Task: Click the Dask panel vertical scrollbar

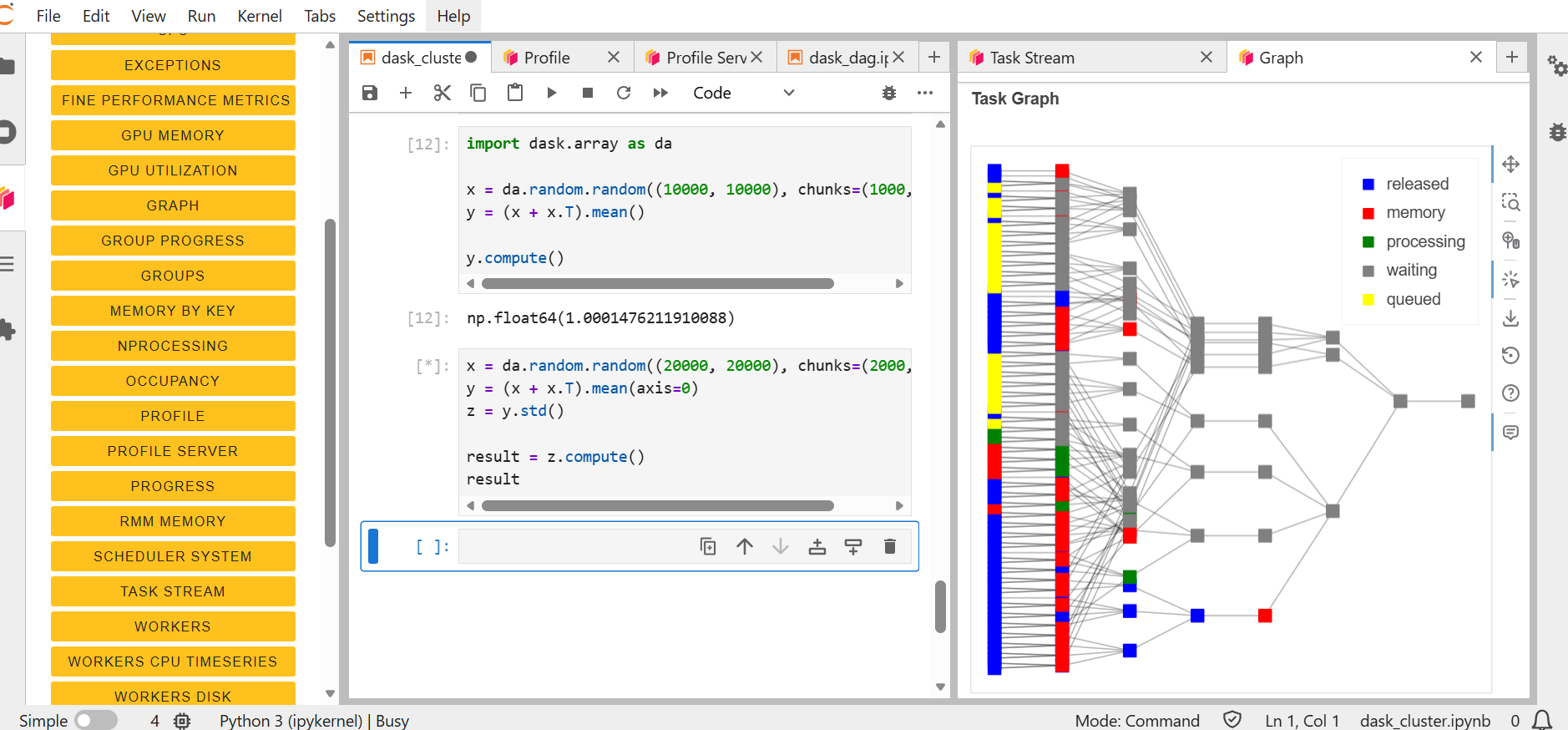Action: tap(330, 383)
